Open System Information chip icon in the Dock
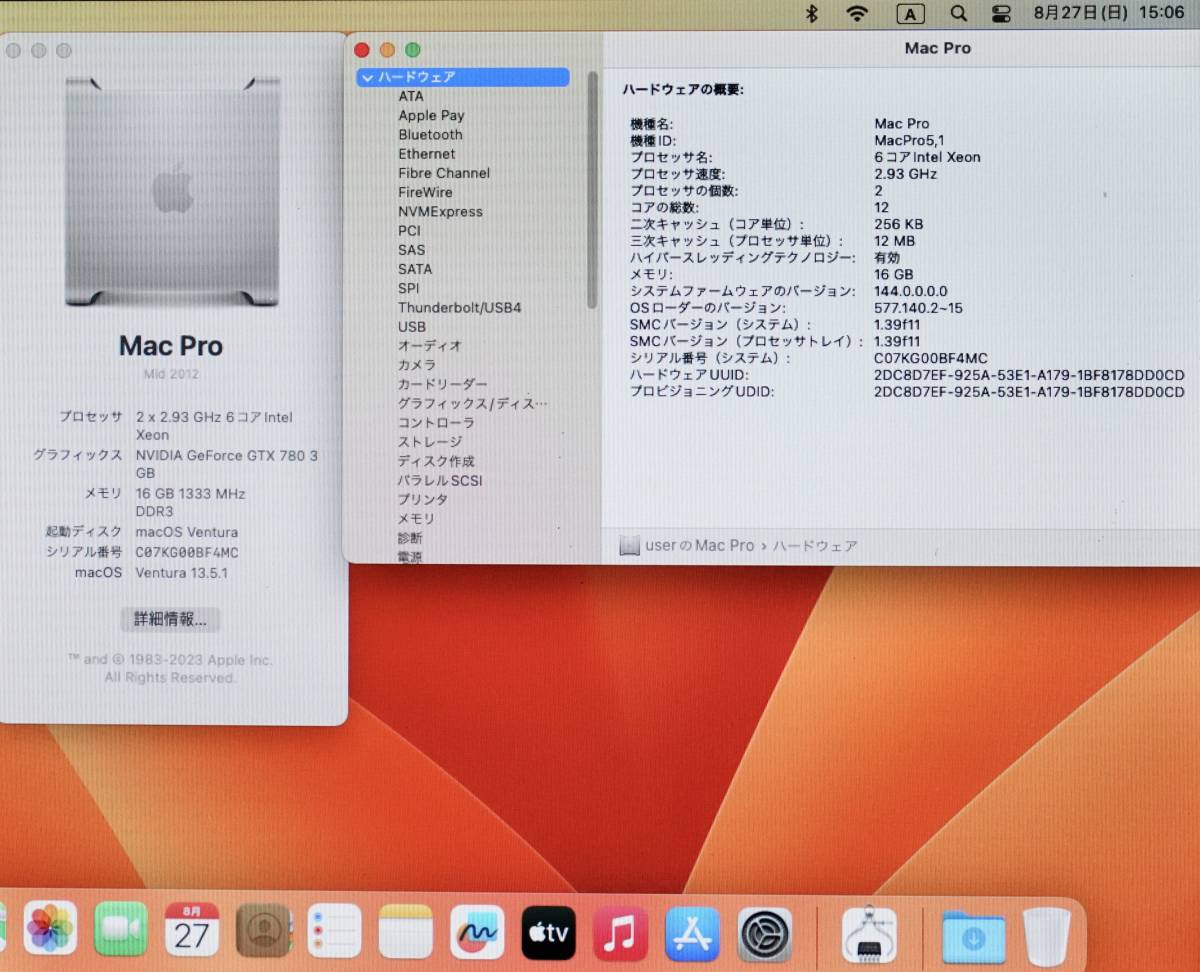 (x=869, y=936)
